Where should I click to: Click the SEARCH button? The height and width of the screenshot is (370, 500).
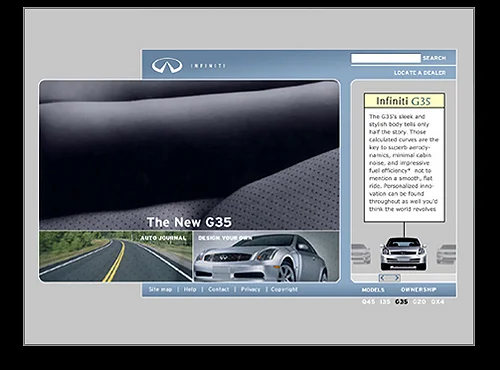(434, 58)
